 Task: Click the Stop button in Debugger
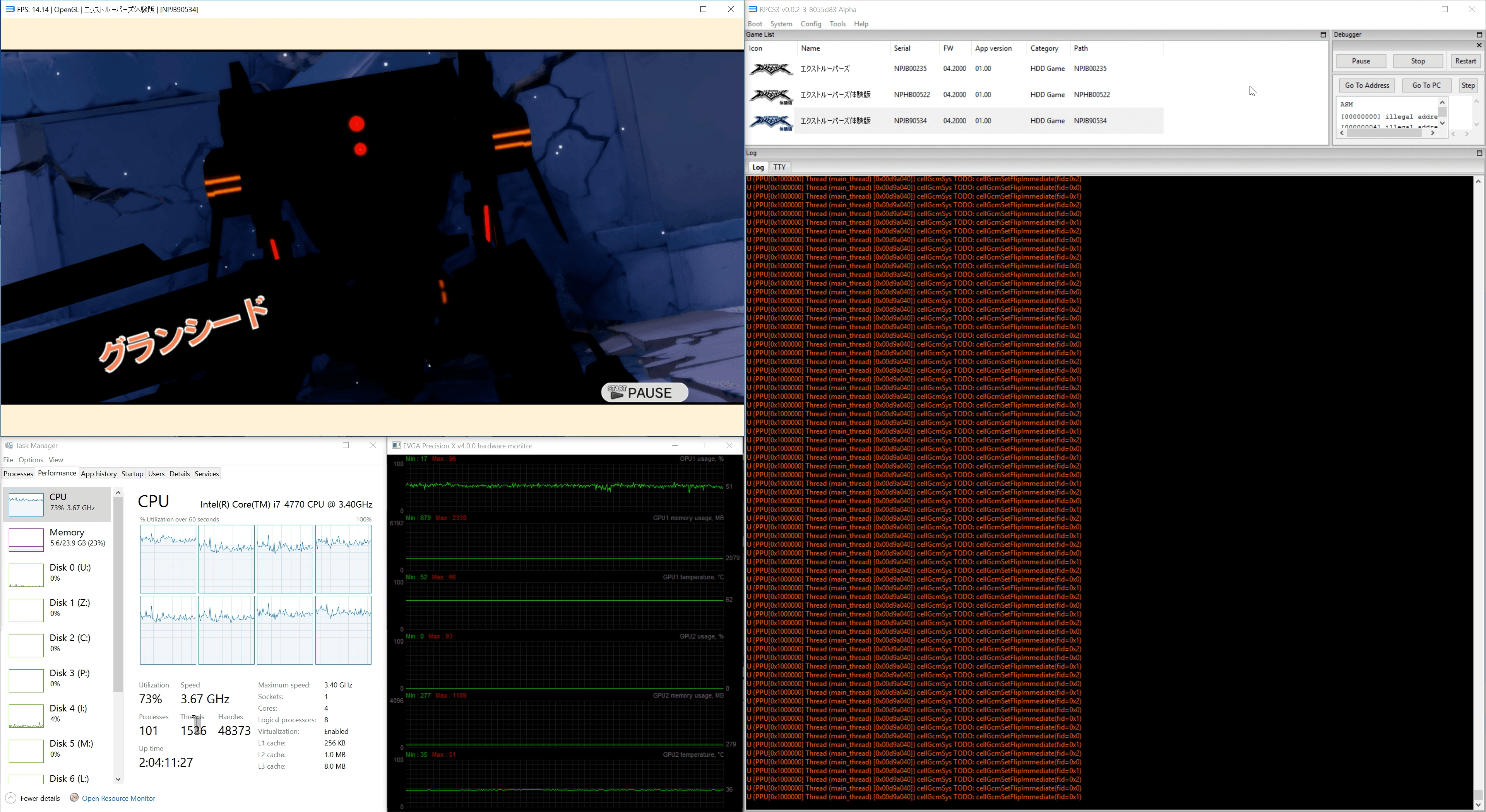pyautogui.click(x=1418, y=61)
